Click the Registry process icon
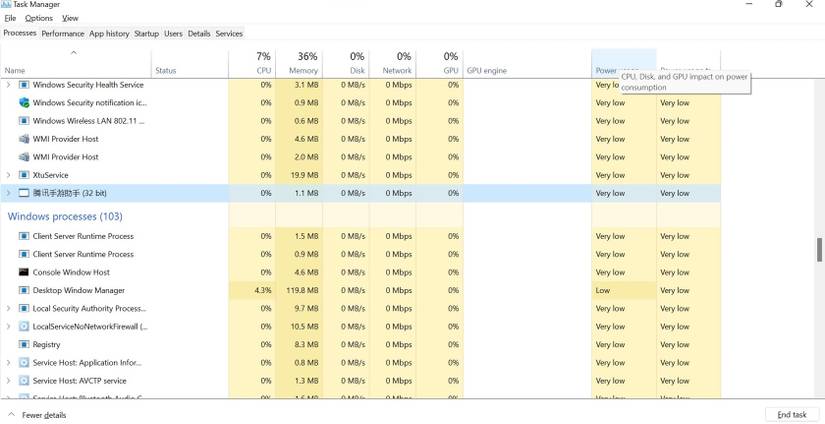The width and height of the screenshot is (825, 424). (x=24, y=345)
